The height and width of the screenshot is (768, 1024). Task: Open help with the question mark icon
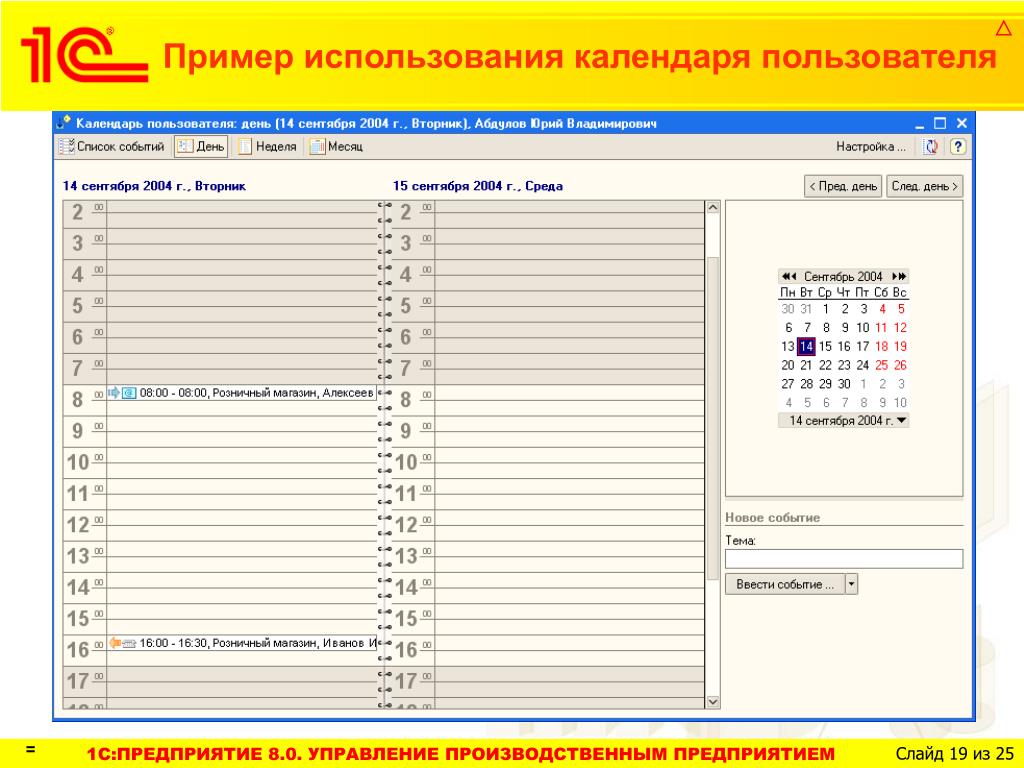[x=957, y=147]
